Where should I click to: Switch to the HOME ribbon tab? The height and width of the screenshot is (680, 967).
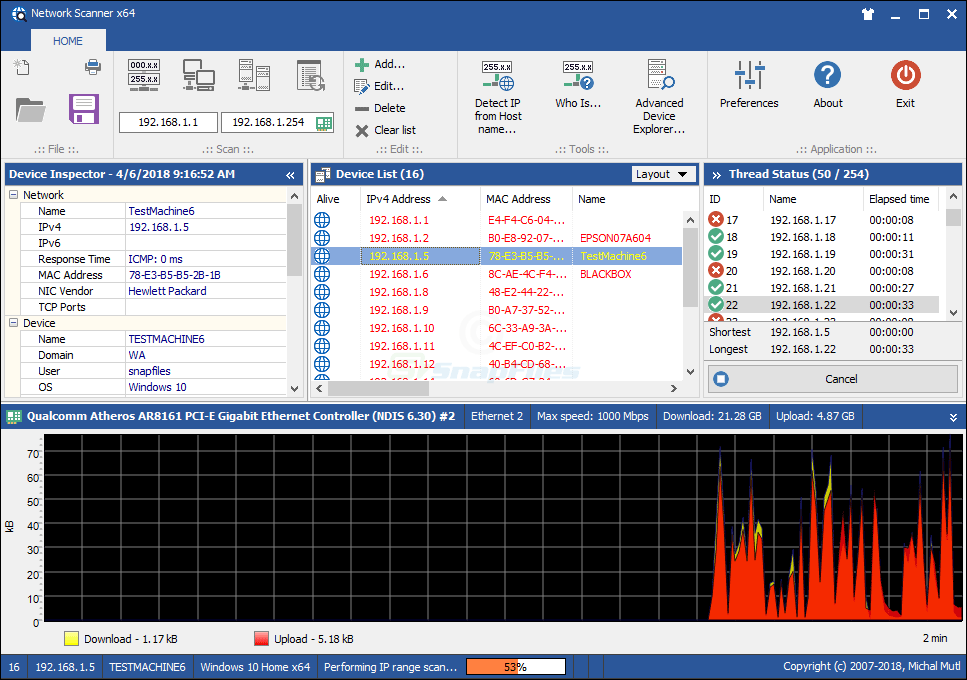68,41
